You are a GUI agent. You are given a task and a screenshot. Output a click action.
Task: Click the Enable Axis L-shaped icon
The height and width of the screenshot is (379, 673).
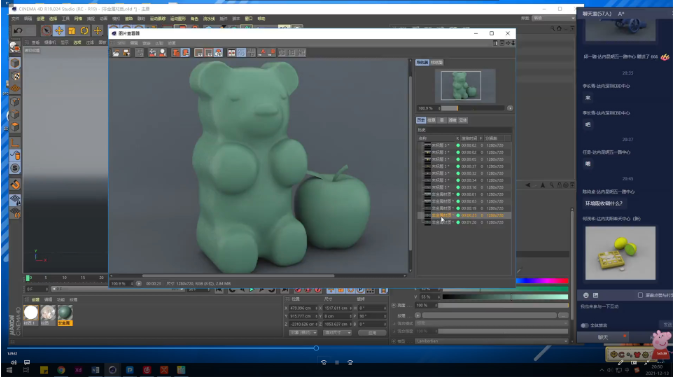15,143
